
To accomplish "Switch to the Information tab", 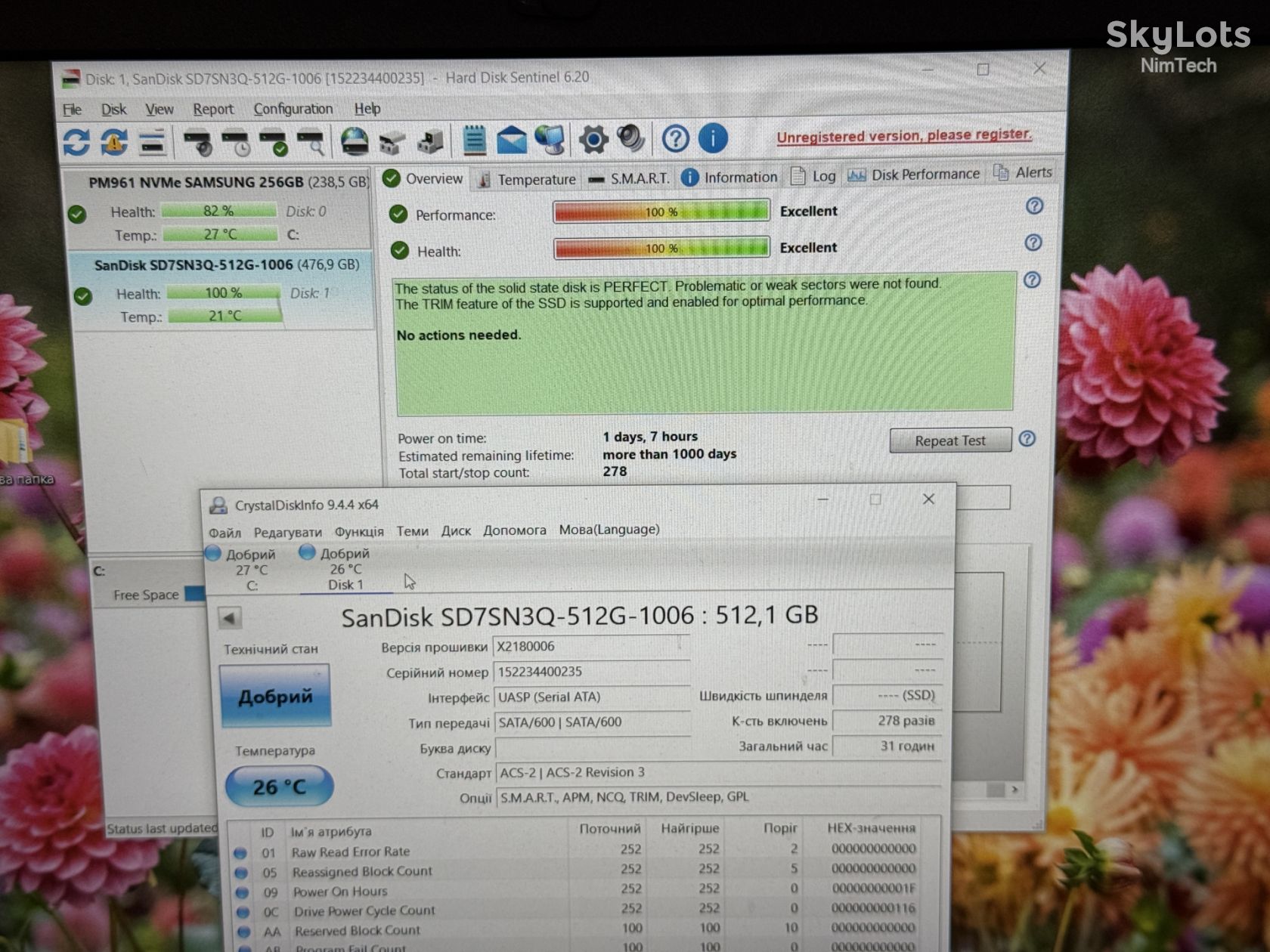I will tap(729, 177).
